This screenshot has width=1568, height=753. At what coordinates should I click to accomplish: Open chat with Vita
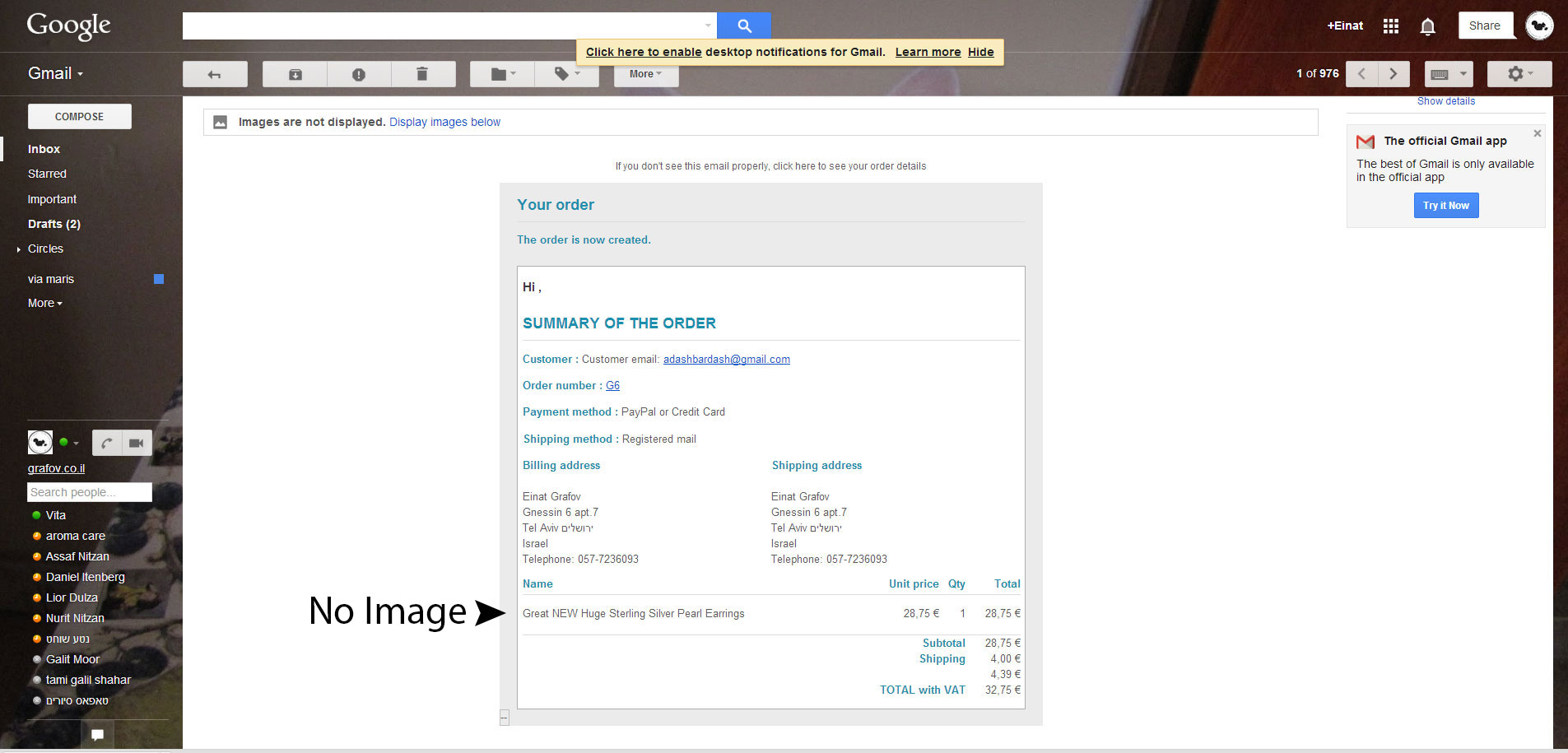click(55, 515)
